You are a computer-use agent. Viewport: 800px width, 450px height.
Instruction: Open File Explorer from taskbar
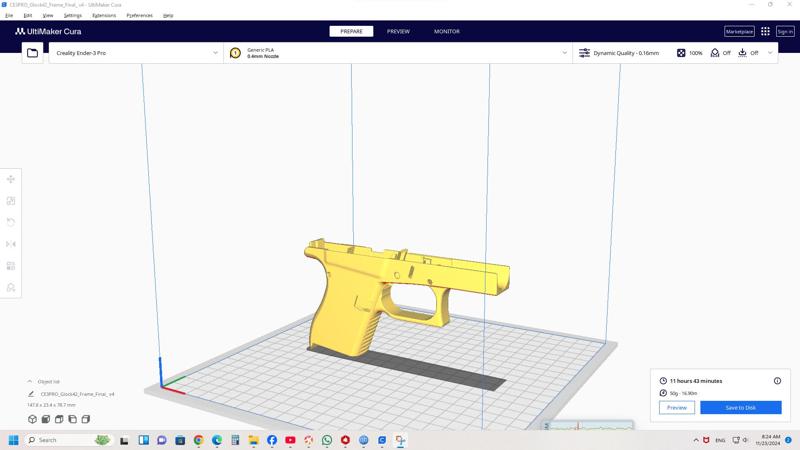click(254, 440)
